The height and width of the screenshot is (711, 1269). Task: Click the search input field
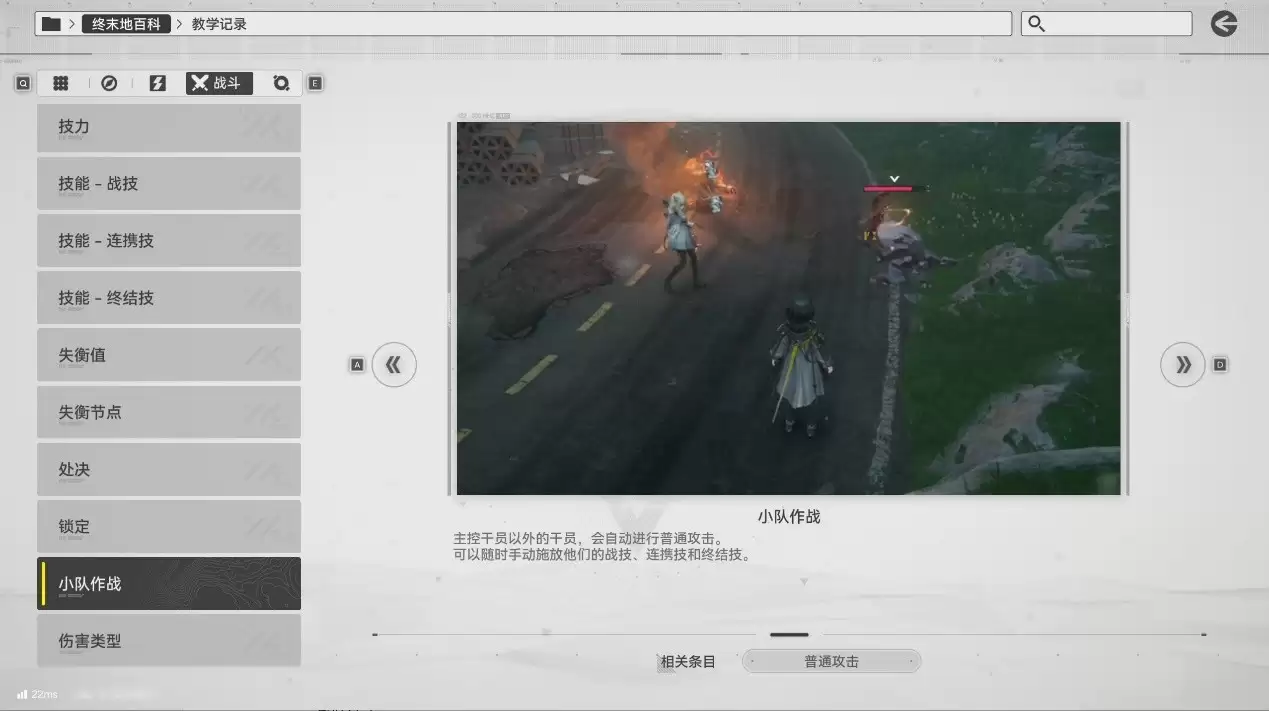[1116, 24]
